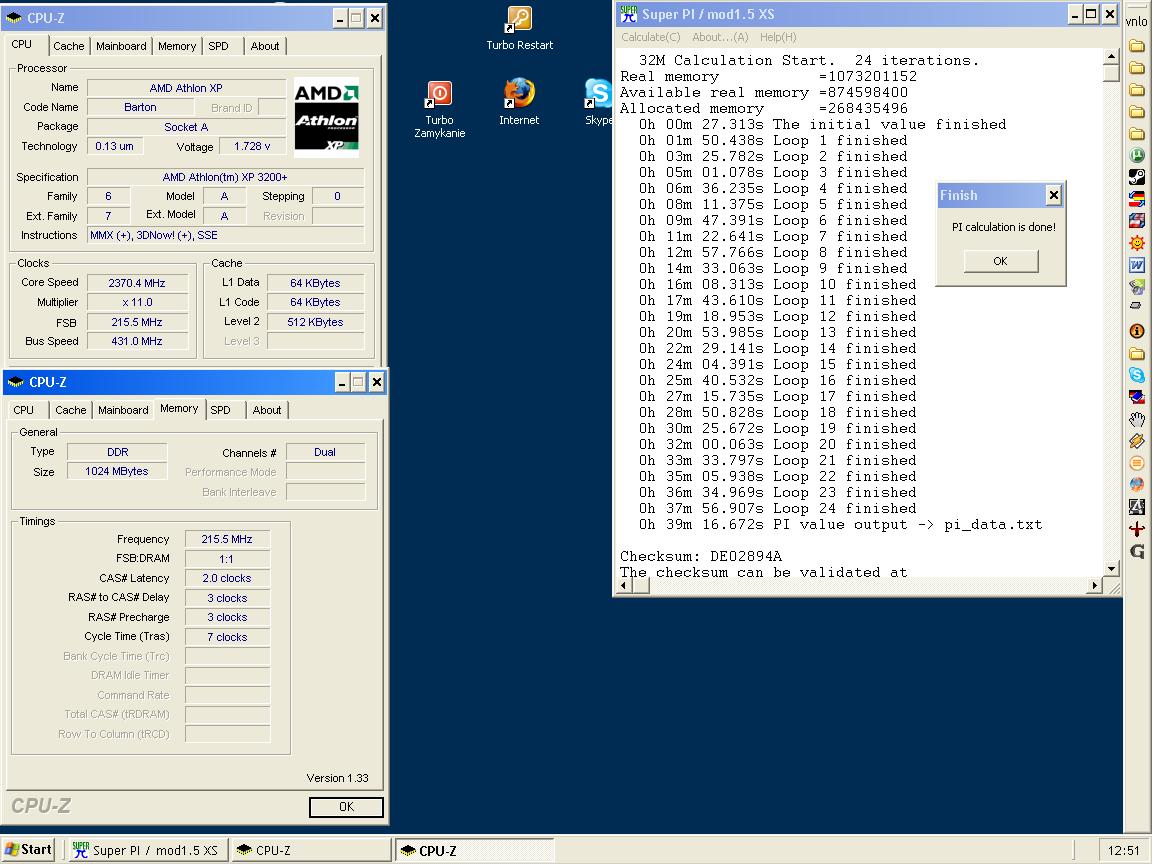1152x864 pixels.
Task: Click the AMD Athlon XP logo
Action: pyautogui.click(x=326, y=118)
